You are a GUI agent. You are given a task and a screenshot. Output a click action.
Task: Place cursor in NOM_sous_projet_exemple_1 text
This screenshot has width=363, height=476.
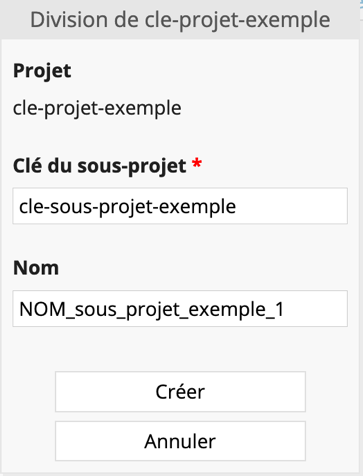tap(151, 309)
